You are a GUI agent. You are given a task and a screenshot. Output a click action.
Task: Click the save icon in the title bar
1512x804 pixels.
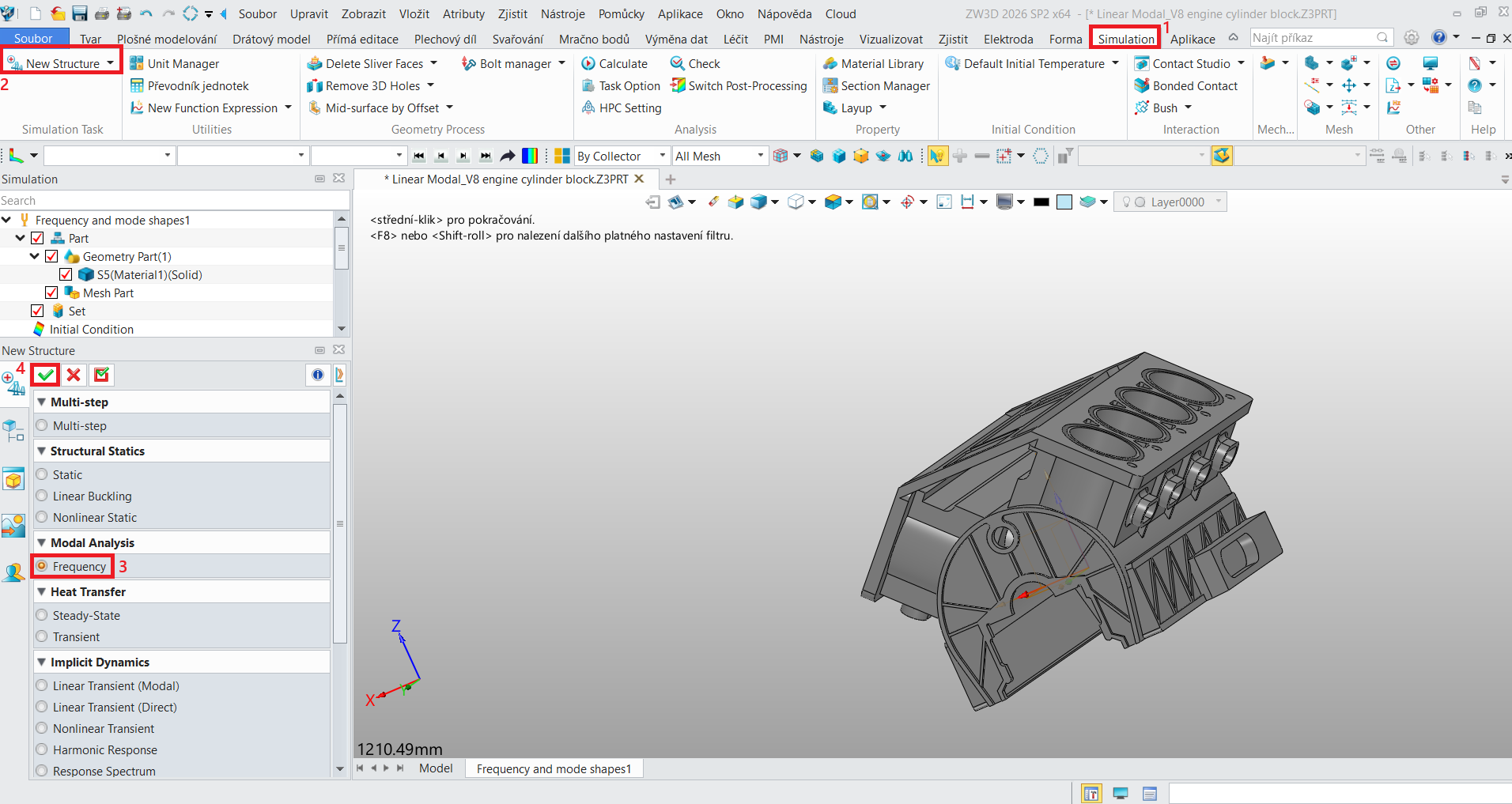(80, 13)
